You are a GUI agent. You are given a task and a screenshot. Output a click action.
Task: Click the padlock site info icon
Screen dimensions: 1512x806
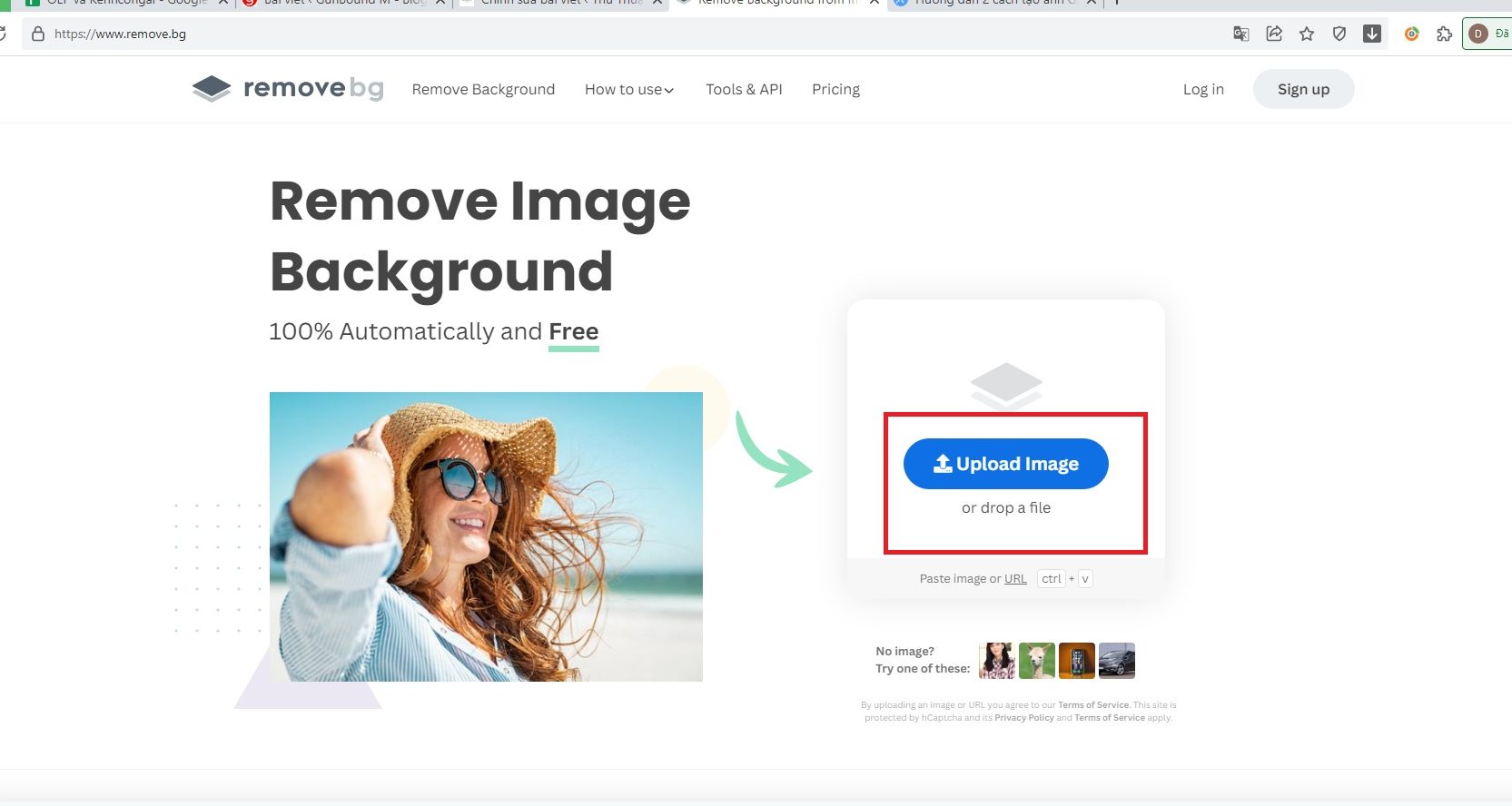pos(38,34)
